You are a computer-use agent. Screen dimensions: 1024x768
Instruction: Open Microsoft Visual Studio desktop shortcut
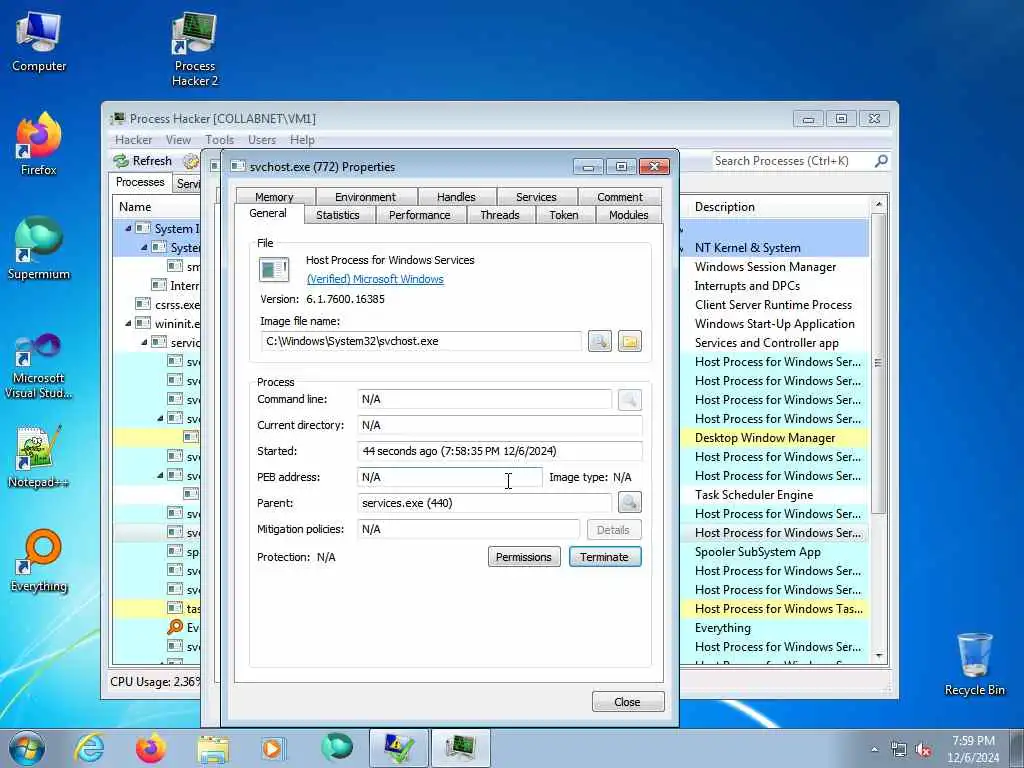click(39, 366)
